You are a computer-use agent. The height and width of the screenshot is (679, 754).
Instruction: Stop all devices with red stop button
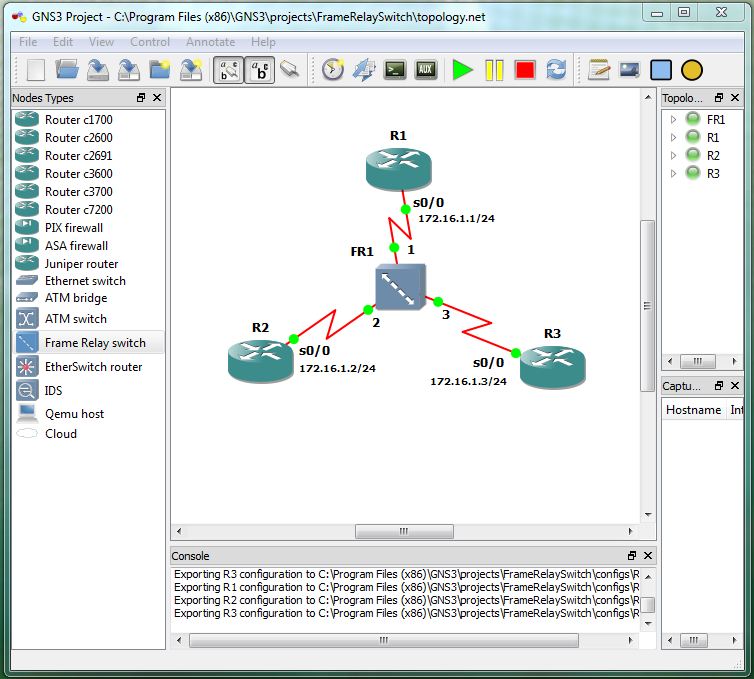point(525,70)
